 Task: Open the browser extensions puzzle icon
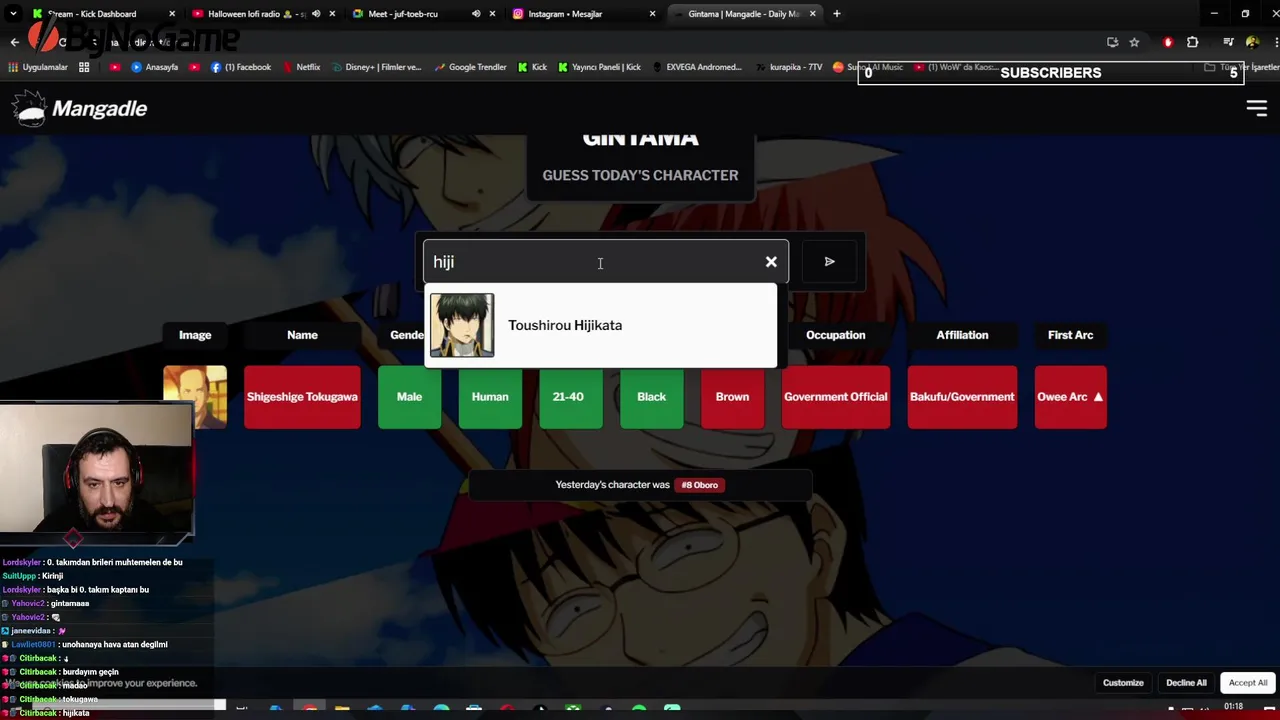coord(1192,42)
